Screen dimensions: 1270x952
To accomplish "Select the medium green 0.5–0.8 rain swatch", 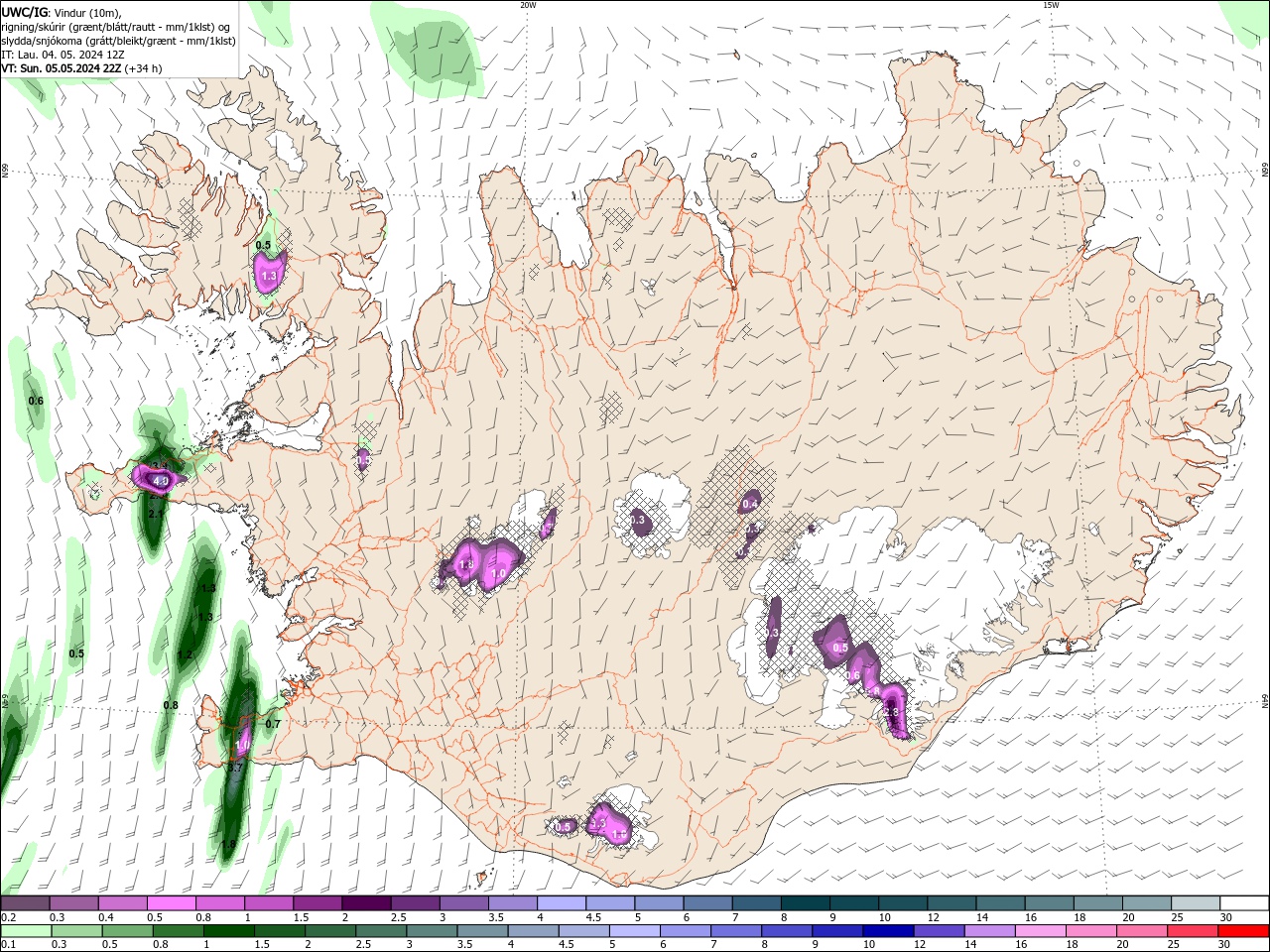I will pos(127,931).
